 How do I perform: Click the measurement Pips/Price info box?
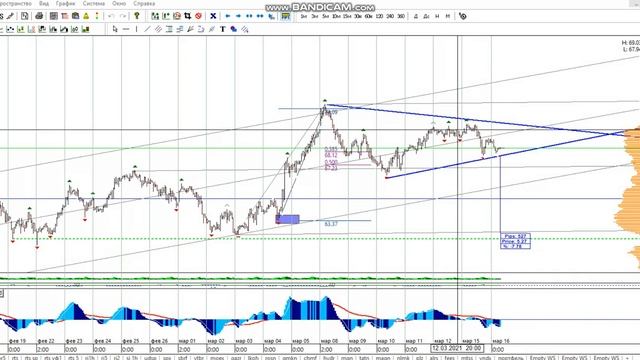click(516, 241)
